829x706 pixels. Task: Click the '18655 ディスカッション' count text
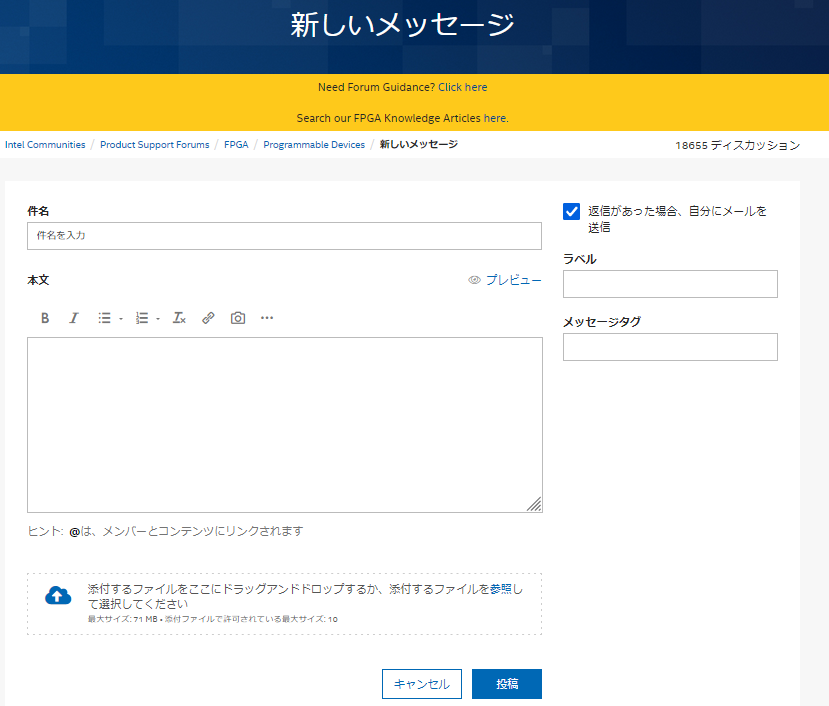coord(738,145)
